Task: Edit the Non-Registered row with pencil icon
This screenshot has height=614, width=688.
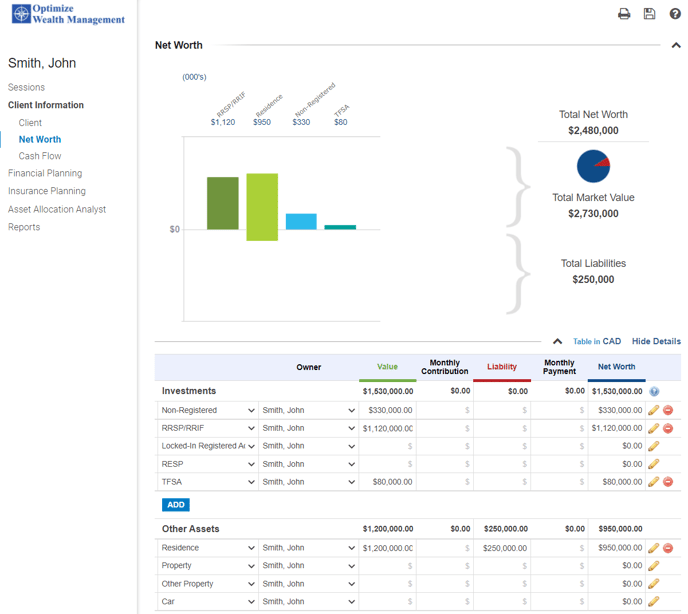Action: pos(653,410)
